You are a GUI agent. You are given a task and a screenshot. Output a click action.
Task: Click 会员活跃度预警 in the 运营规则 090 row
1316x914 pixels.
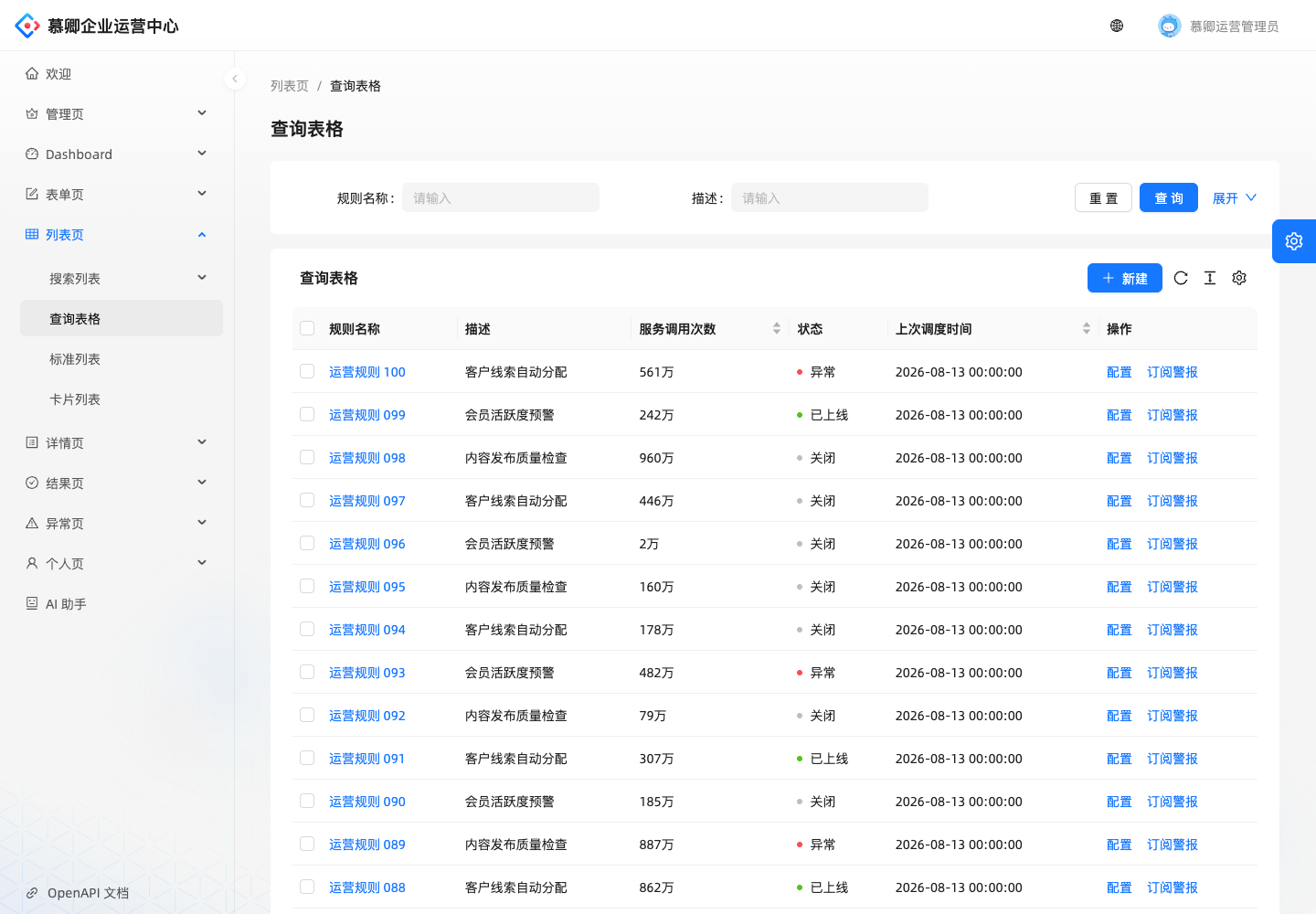pos(510,802)
